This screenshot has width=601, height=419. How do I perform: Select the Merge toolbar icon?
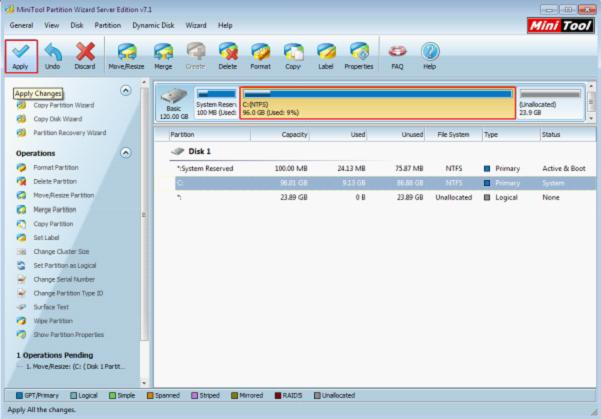click(163, 56)
